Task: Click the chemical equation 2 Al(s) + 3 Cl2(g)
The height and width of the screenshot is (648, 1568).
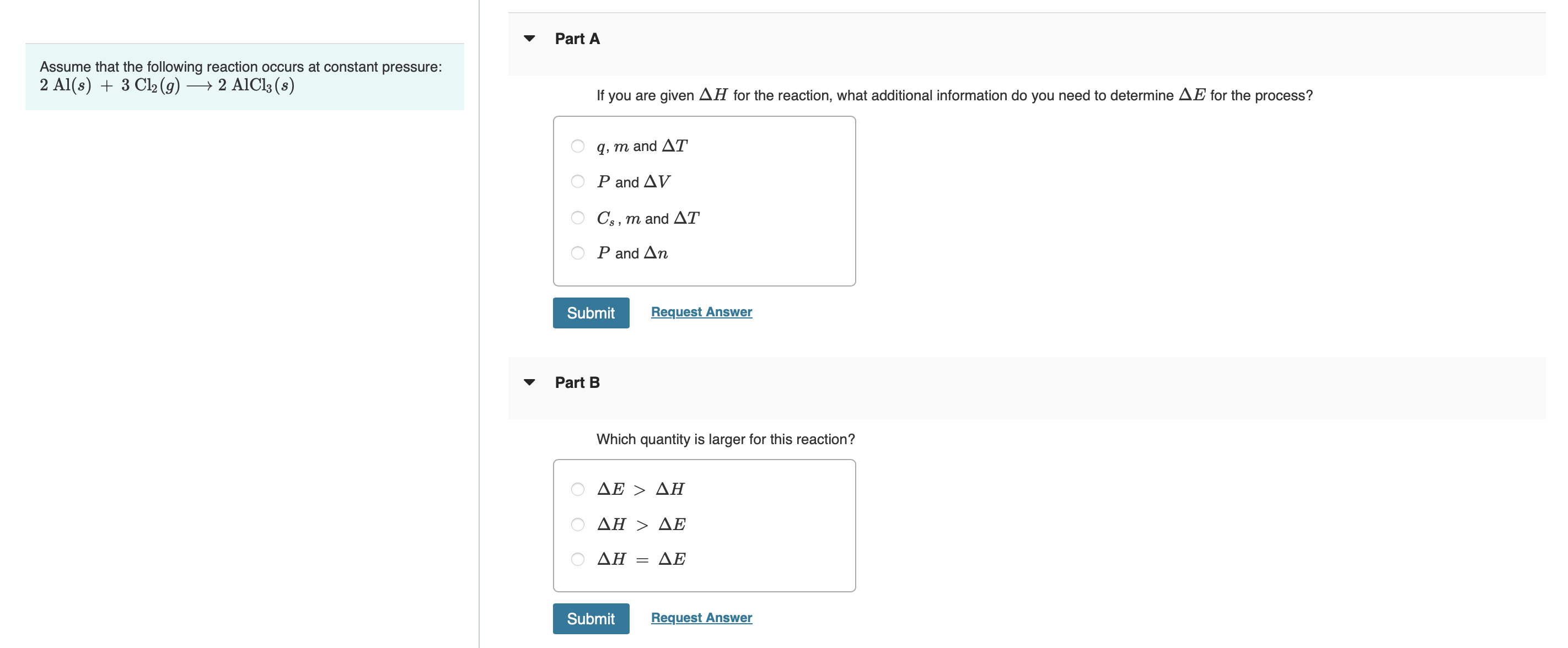Action: tap(167, 87)
